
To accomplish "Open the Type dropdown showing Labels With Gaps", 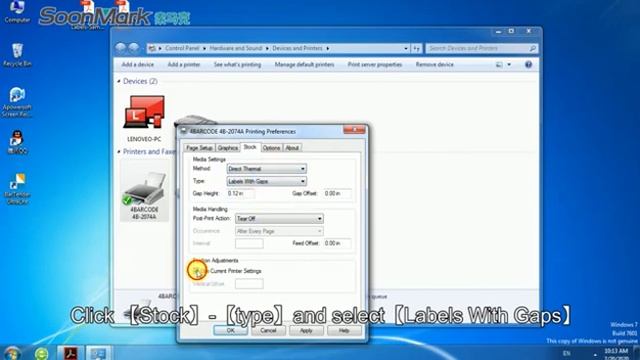I will point(267,181).
